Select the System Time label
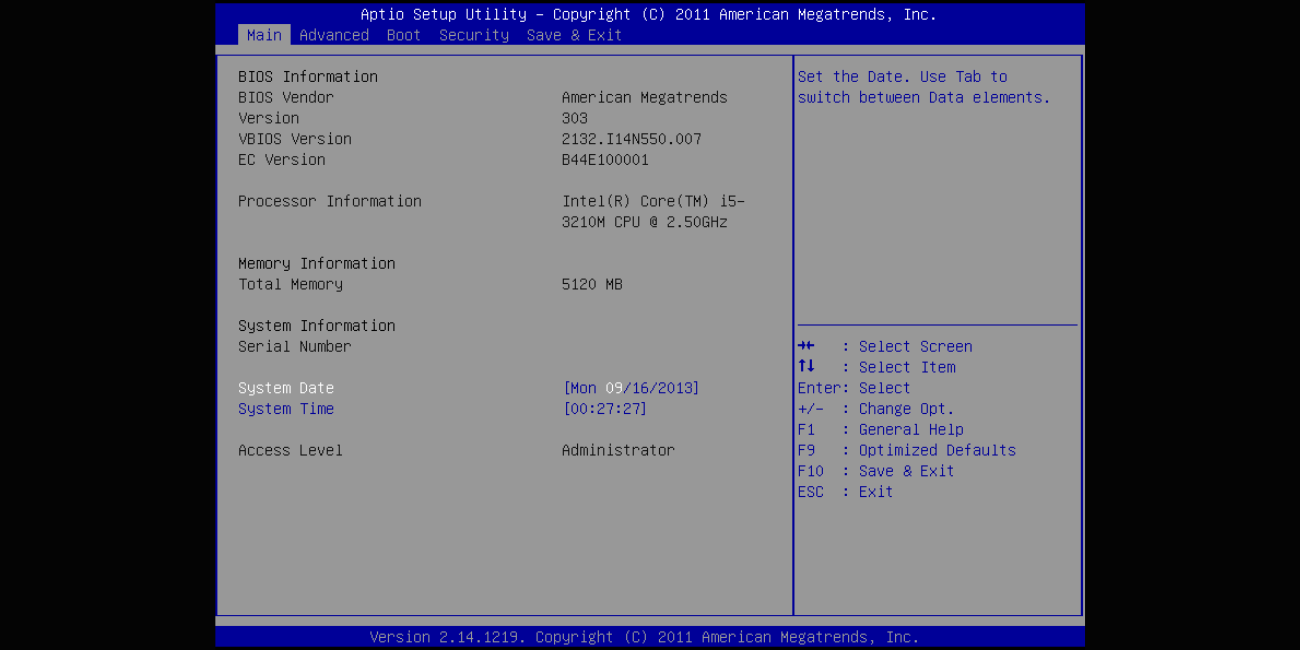This screenshot has height=650, width=1300. (x=286, y=409)
